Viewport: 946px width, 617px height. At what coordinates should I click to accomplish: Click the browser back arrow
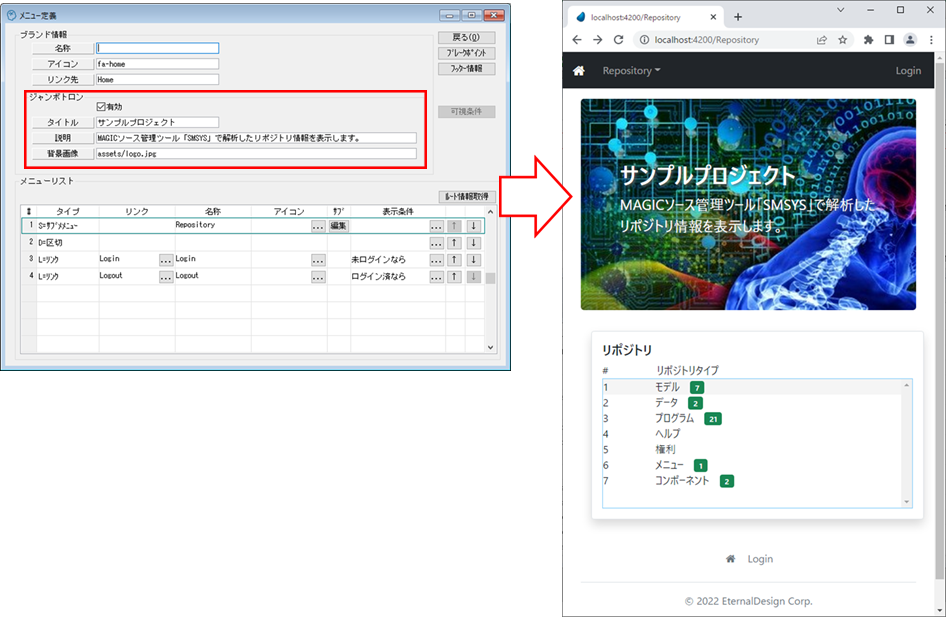click(577, 40)
